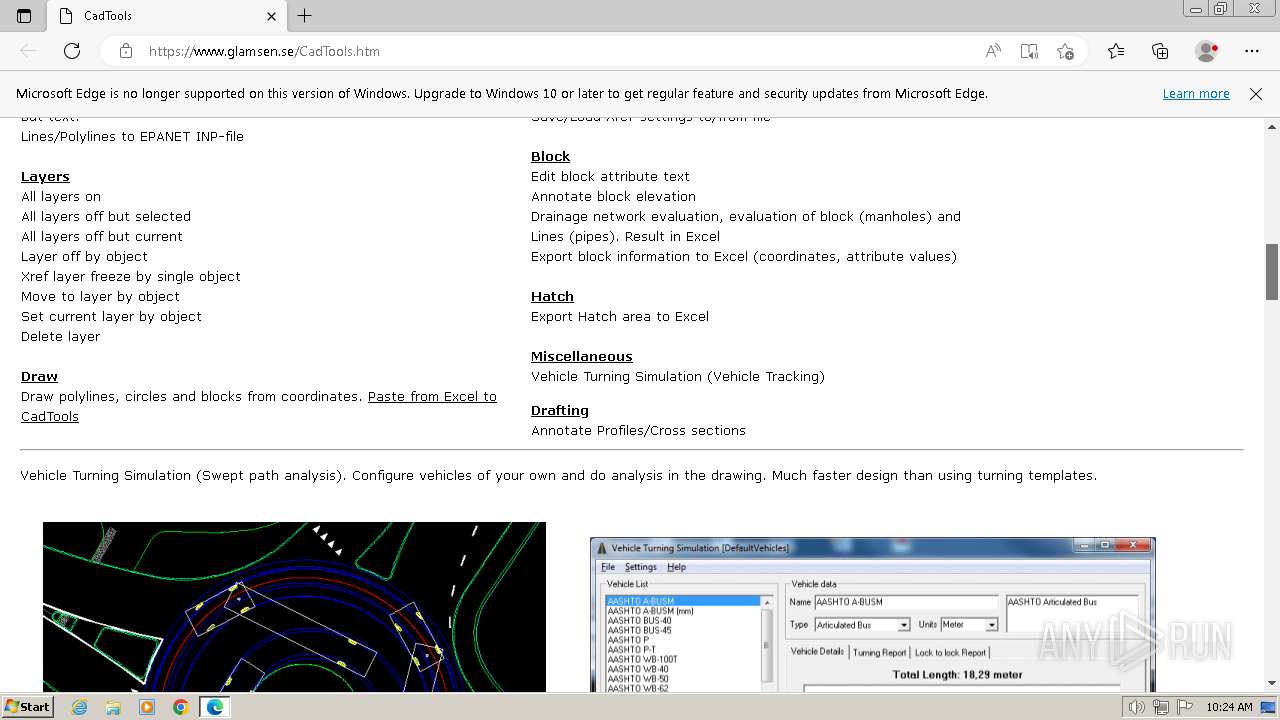Select Block heading text
Screen dimensions: 1280x720
550,156
